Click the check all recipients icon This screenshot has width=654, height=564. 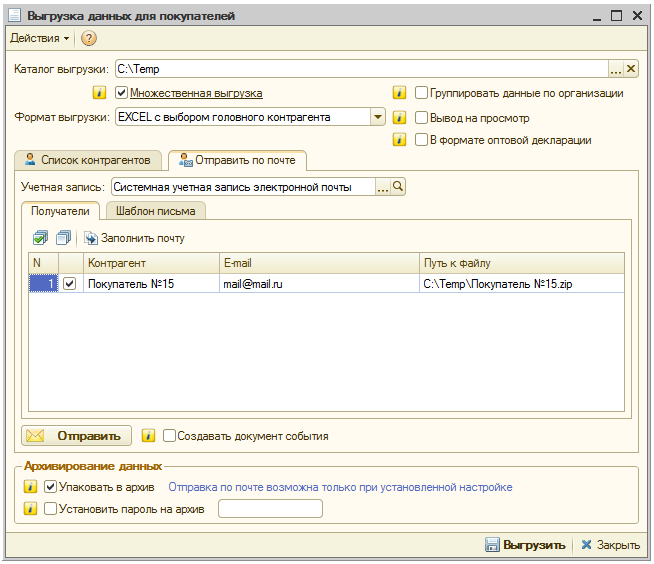tap(39, 238)
